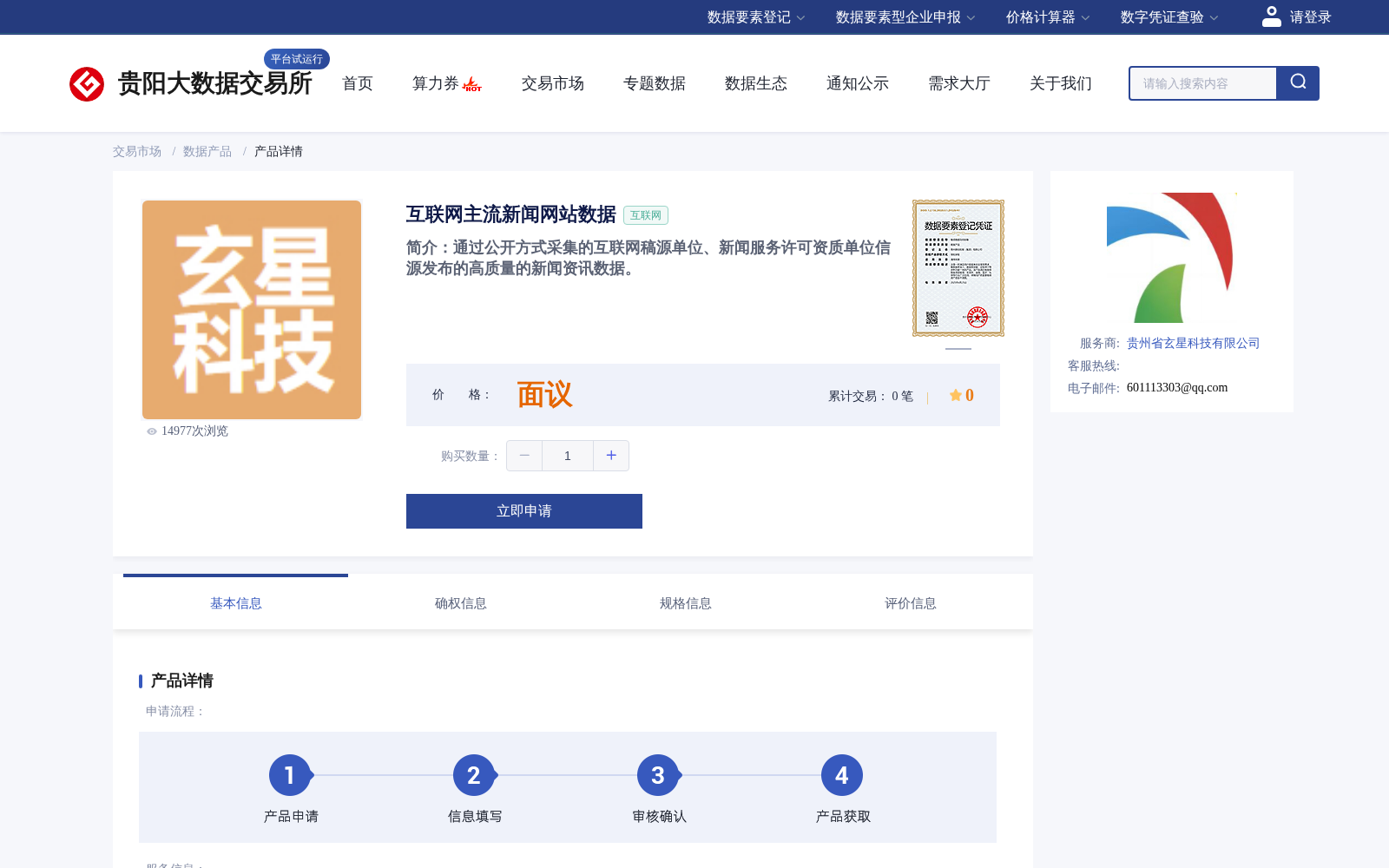1389x868 pixels.
Task: Switch to the 评价信息 tab
Action: pyautogui.click(x=911, y=603)
